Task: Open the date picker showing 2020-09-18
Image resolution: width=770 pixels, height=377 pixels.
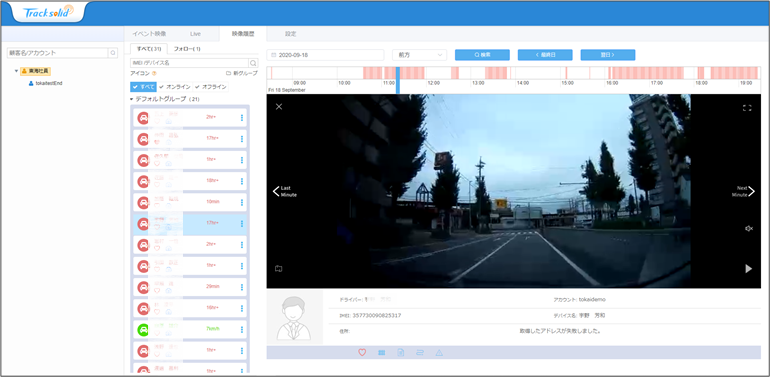Action: pyautogui.click(x=325, y=55)
